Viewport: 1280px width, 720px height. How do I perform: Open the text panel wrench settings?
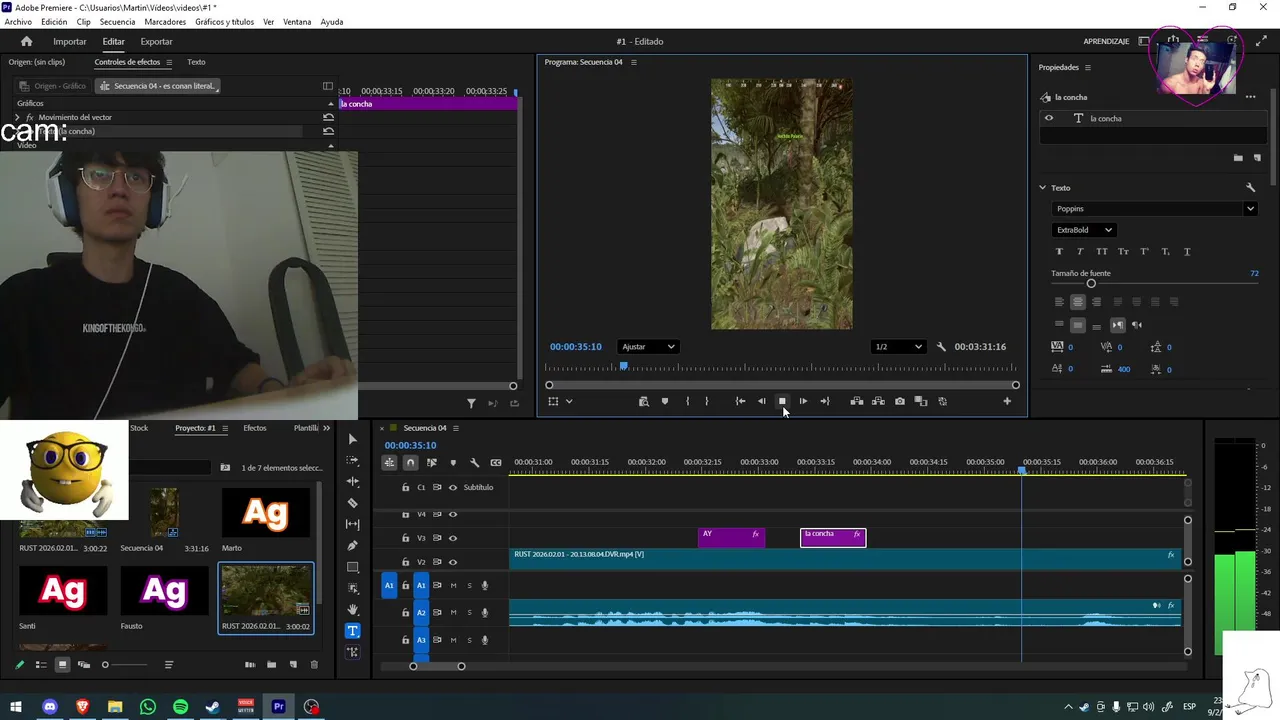[x=1250, y=188]
